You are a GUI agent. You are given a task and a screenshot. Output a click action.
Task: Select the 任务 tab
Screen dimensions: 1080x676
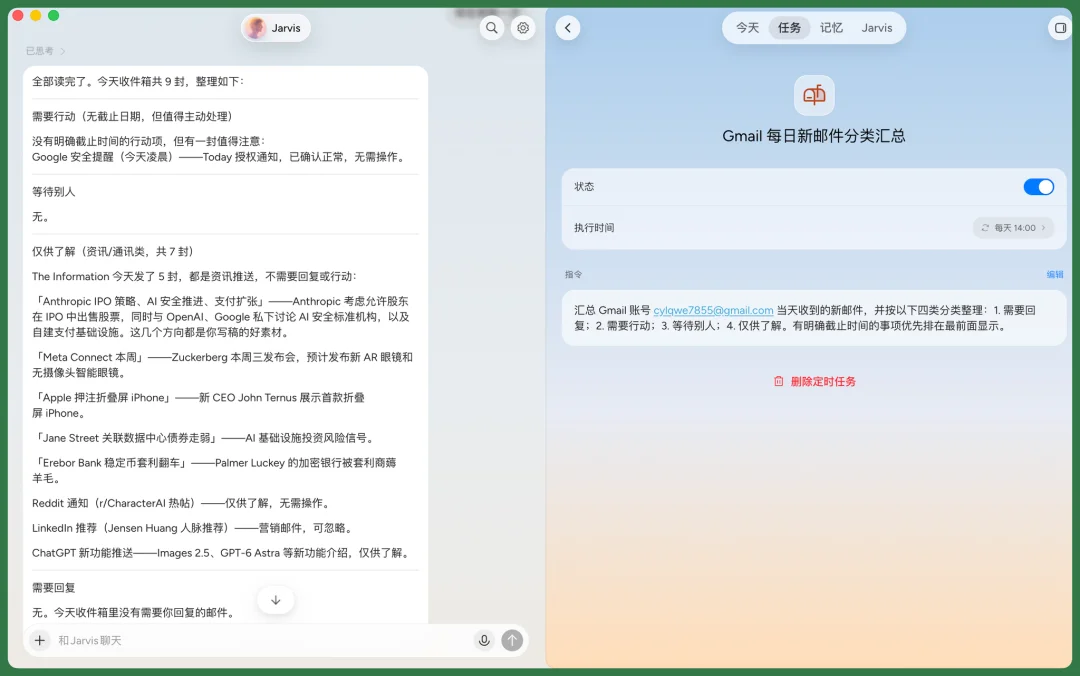point(789,28)
